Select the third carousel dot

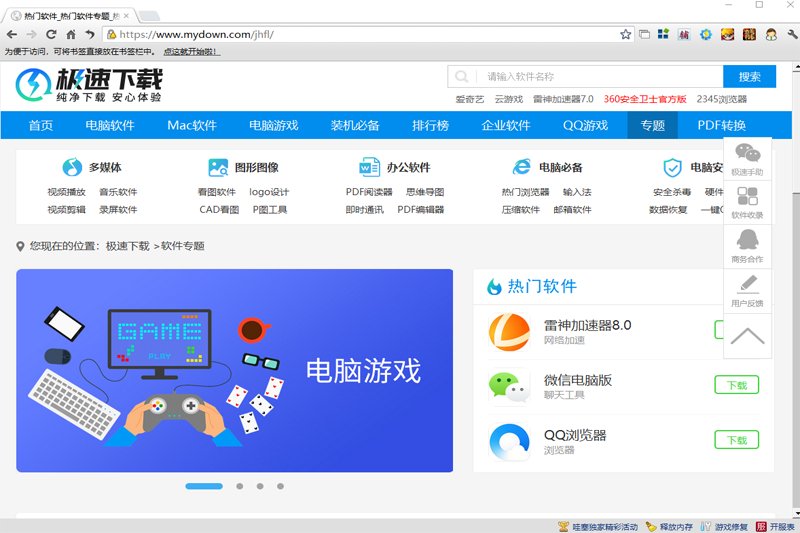[x=260, y=486]
